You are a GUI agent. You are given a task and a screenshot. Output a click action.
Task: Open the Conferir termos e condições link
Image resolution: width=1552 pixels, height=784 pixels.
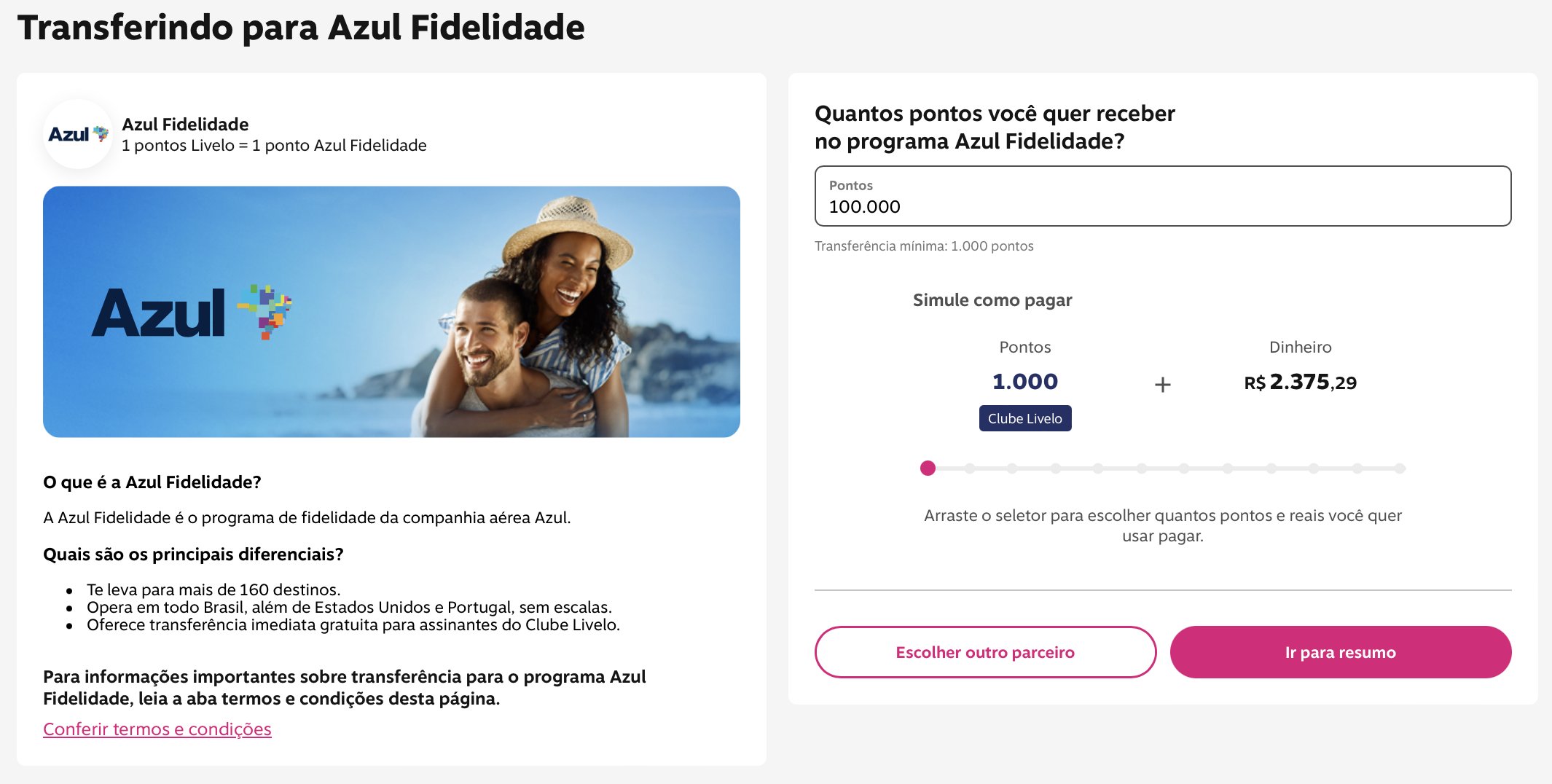[x=157, y=729]
